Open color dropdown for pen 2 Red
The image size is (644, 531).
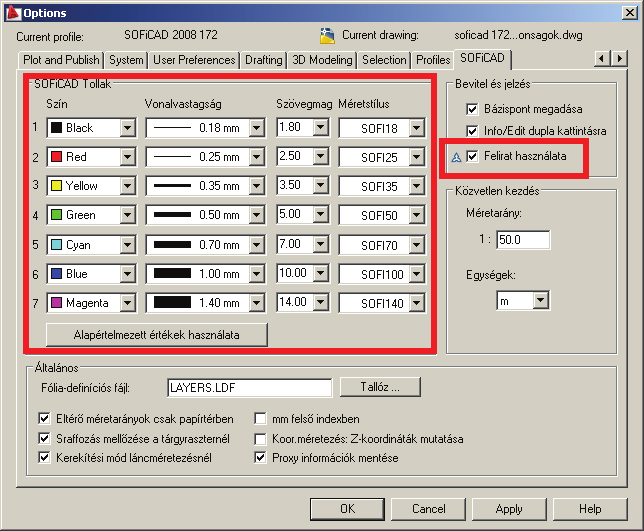(128, 157)
